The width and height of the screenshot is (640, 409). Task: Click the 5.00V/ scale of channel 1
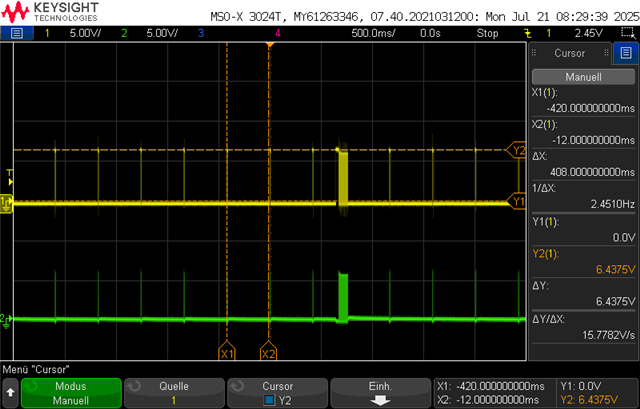(x=85, y=33)
